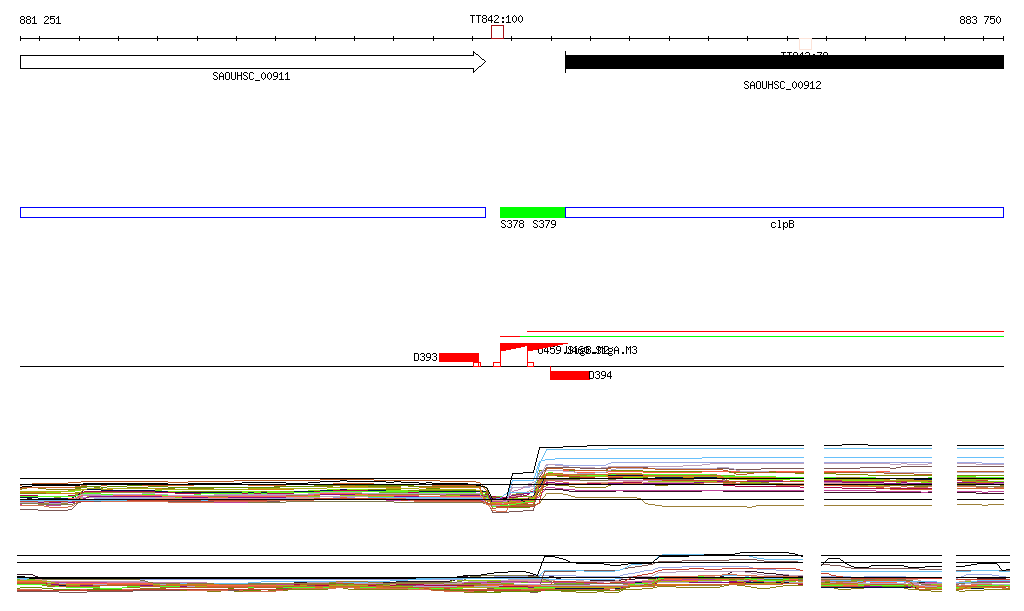Click the D393 text label
Screen dimensions: 1024x611
(x=425, y=357)
